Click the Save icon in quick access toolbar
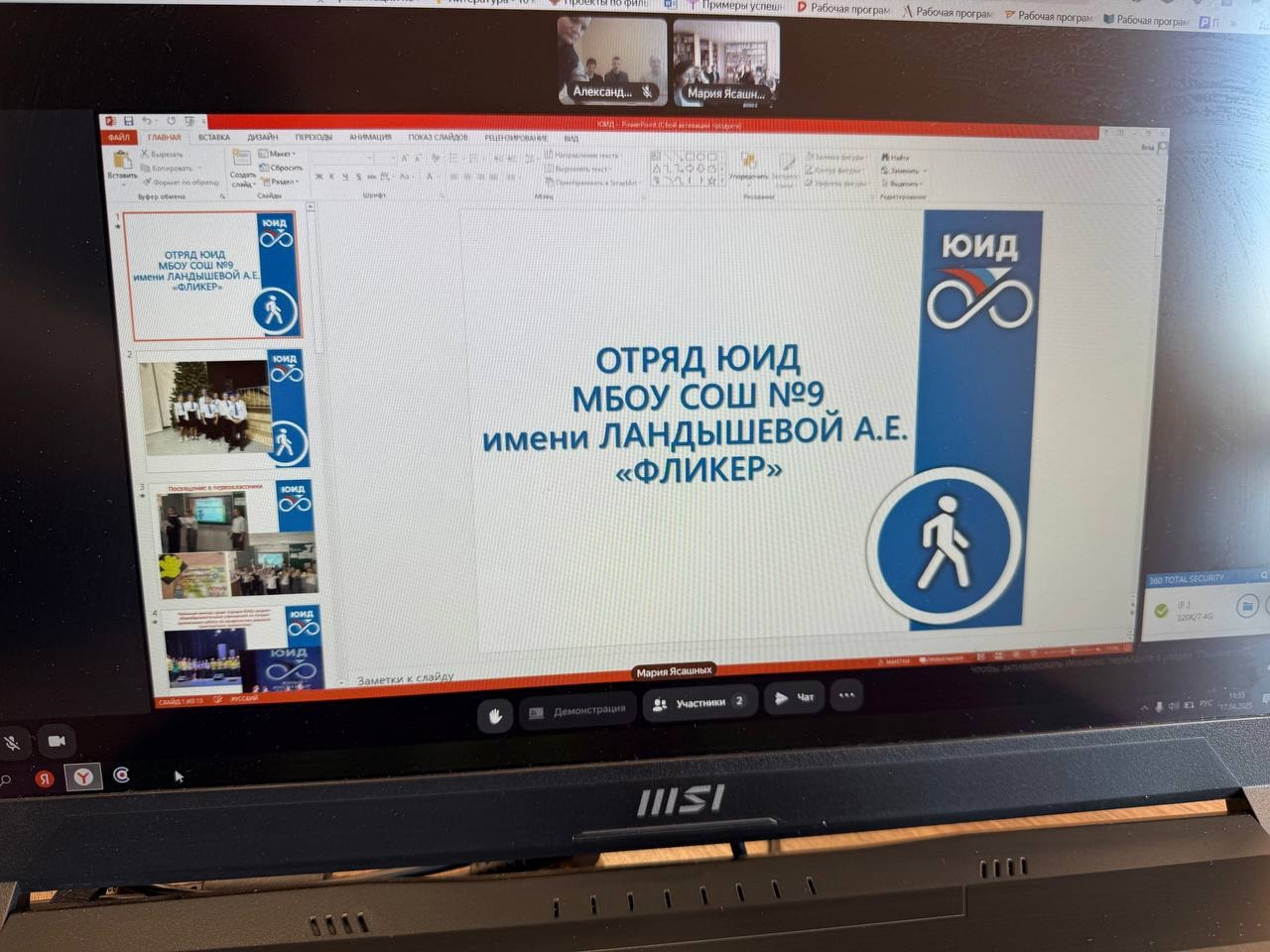This screenshot has height=952, width=1270. (129, 121)
